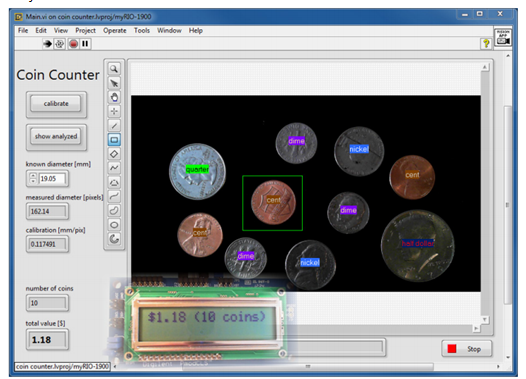Open the context help question mark
This screenshot has width=526, height=379.
click(x=485, y=43)
